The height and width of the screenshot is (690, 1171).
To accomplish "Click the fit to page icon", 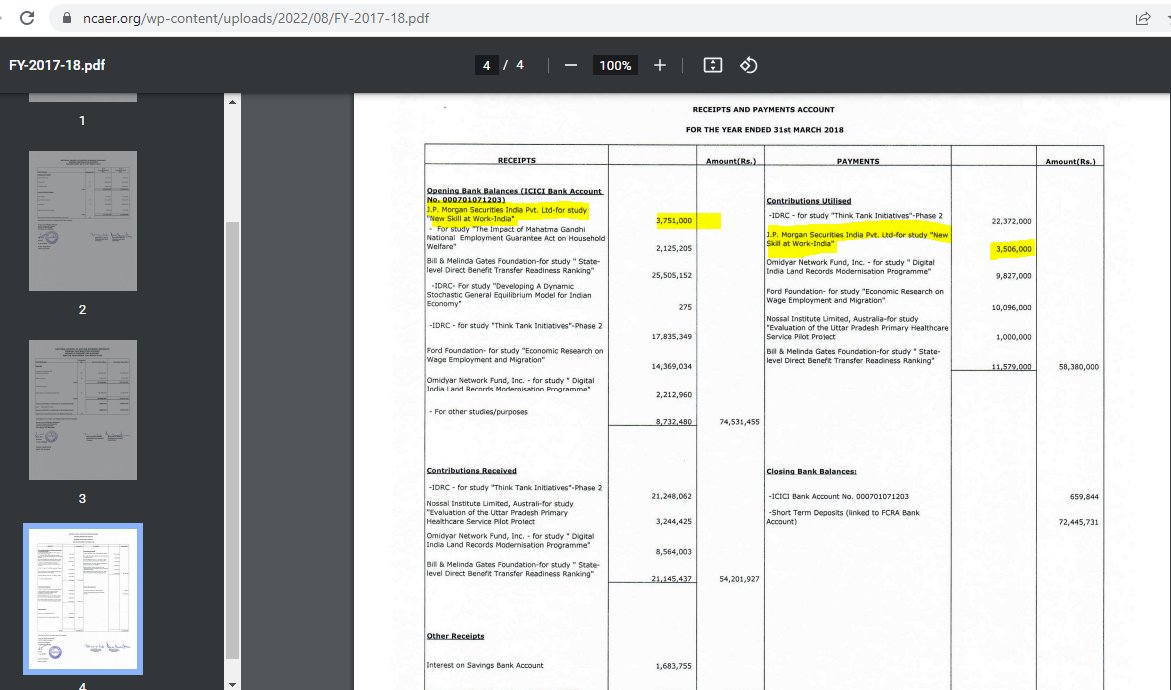I will [712, 65].
